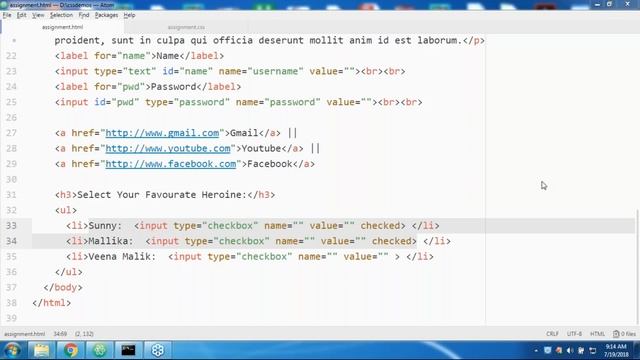Open File Explorer from the taskbar
Screen dimensions: 640x360
(x=41, y=350)
